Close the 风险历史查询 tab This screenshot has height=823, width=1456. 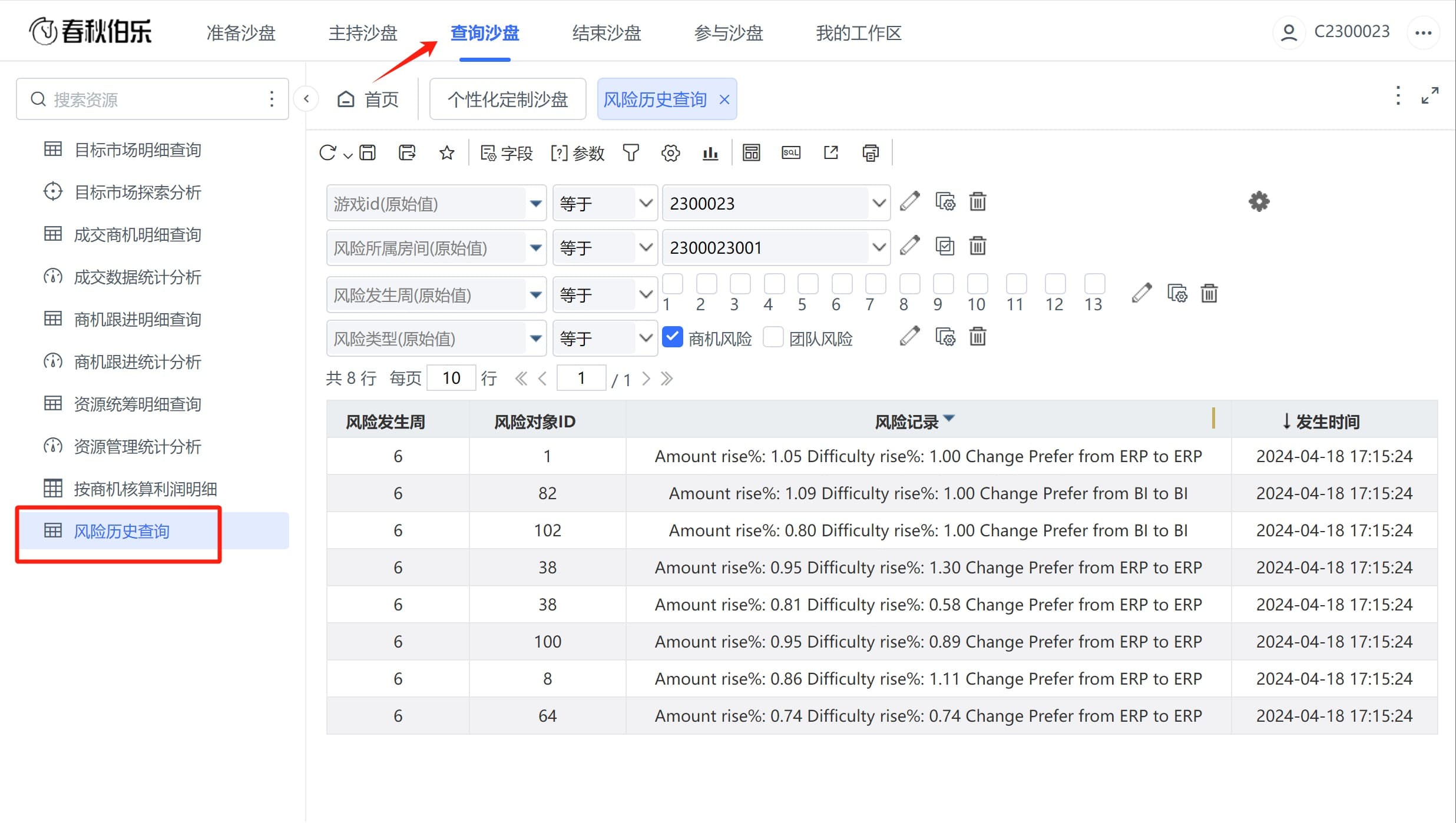pos(724,99)
